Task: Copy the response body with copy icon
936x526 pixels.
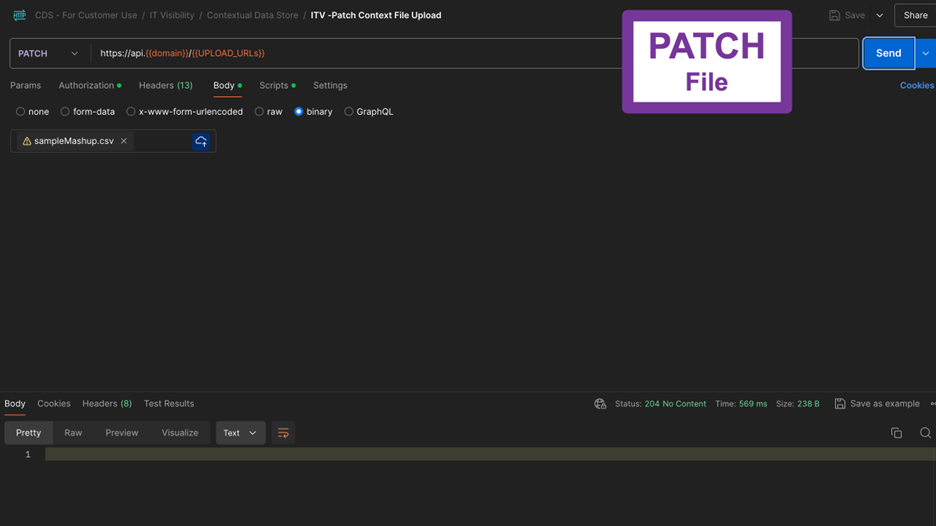Action: (896, 433)
